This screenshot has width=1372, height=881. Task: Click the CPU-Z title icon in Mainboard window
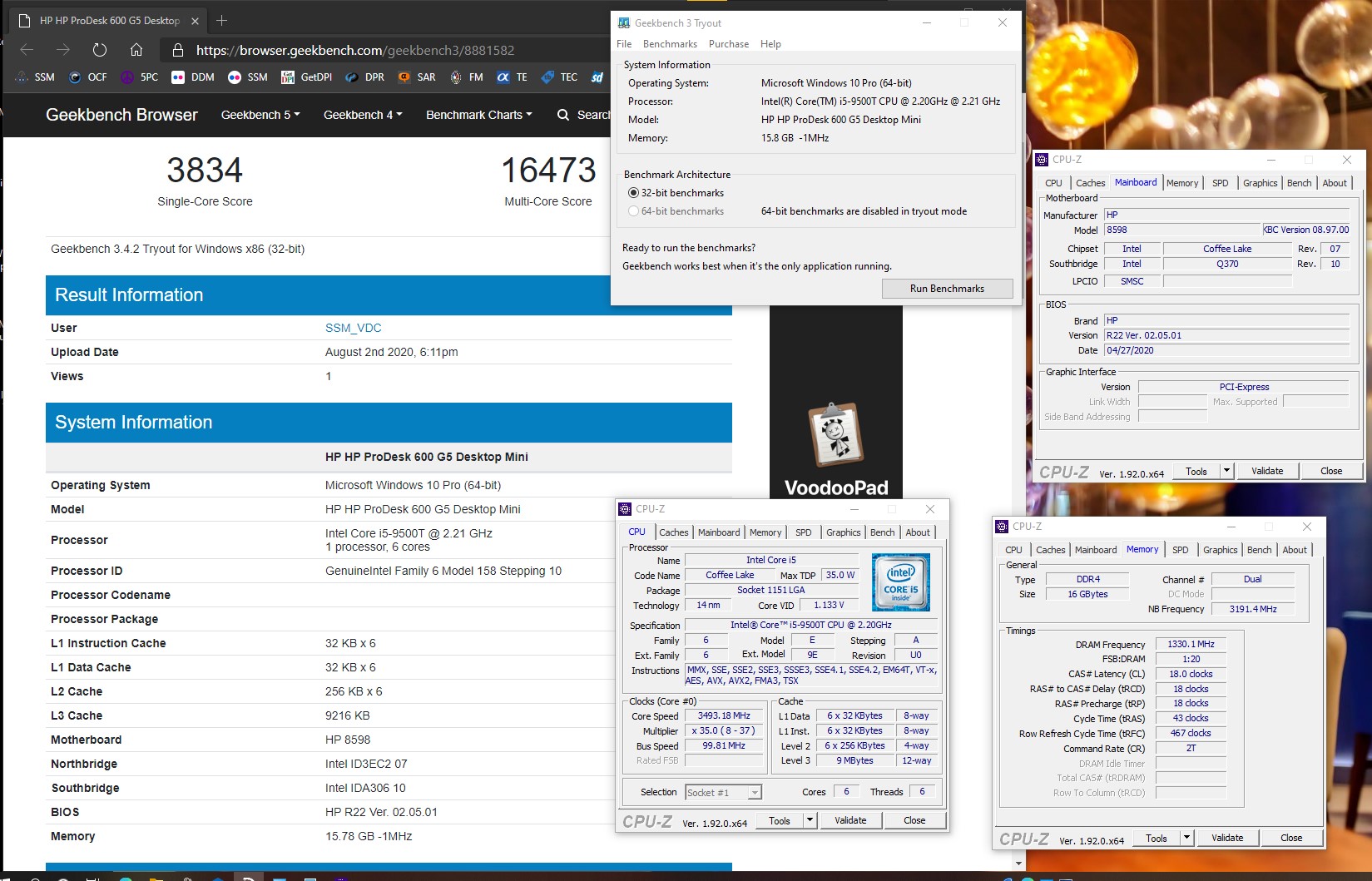1042,160
